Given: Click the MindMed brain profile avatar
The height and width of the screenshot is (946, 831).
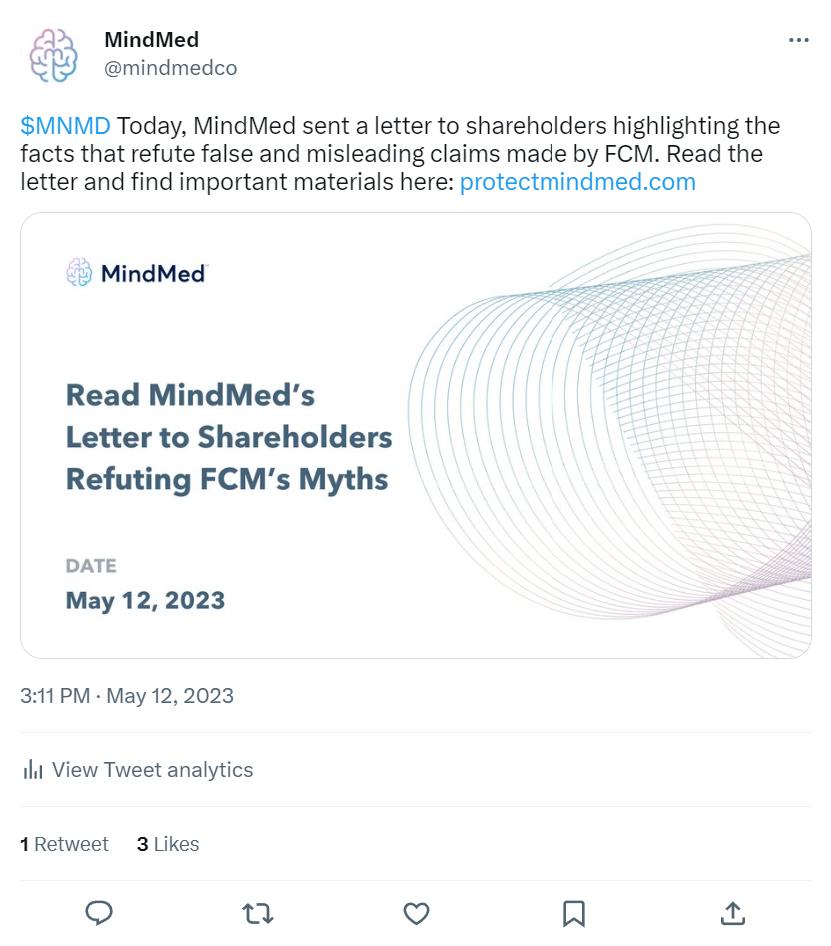Looking at the screenshot, I should (x=53, y=54).
